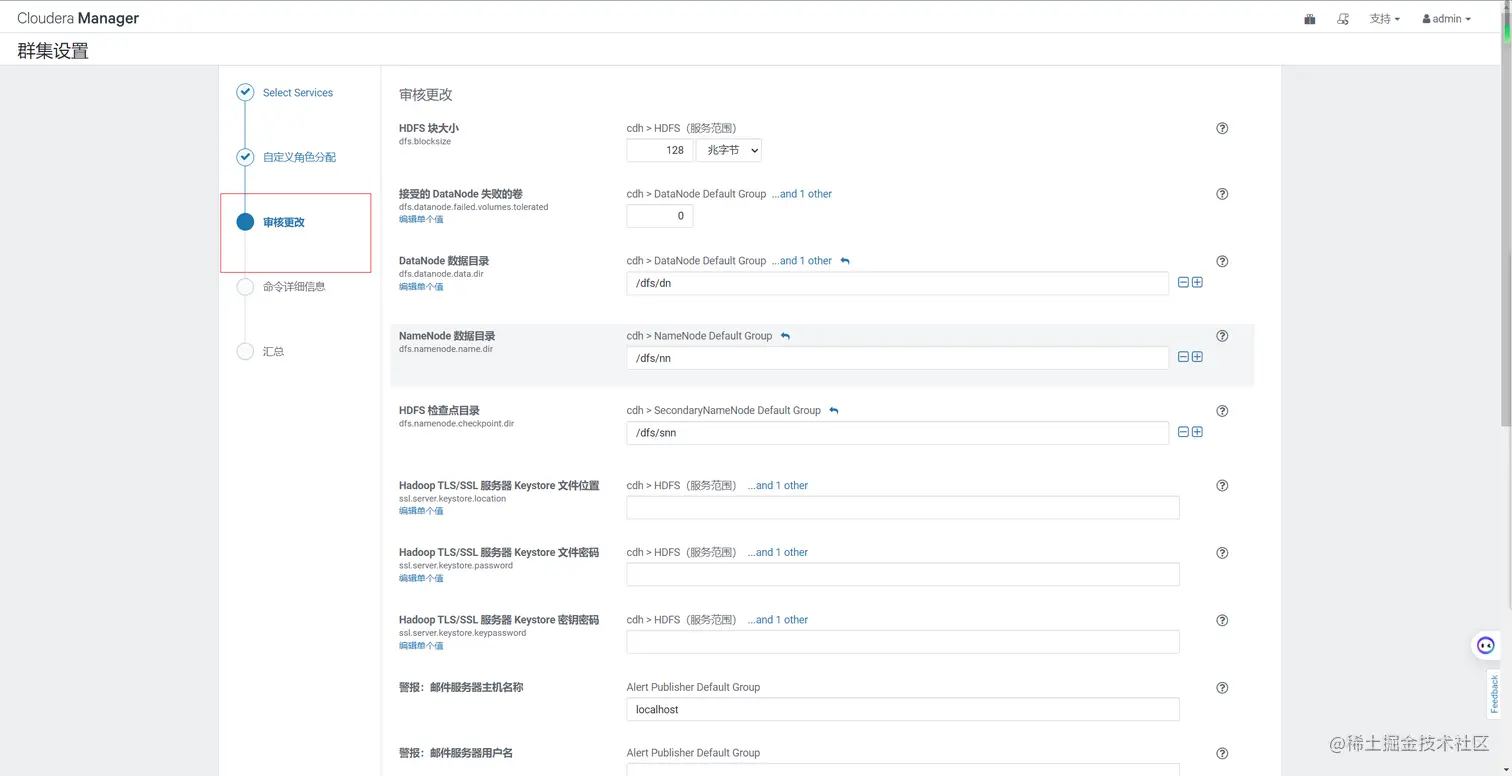
Task: Show help for Keystore 文件位置
Action: 1222,485
